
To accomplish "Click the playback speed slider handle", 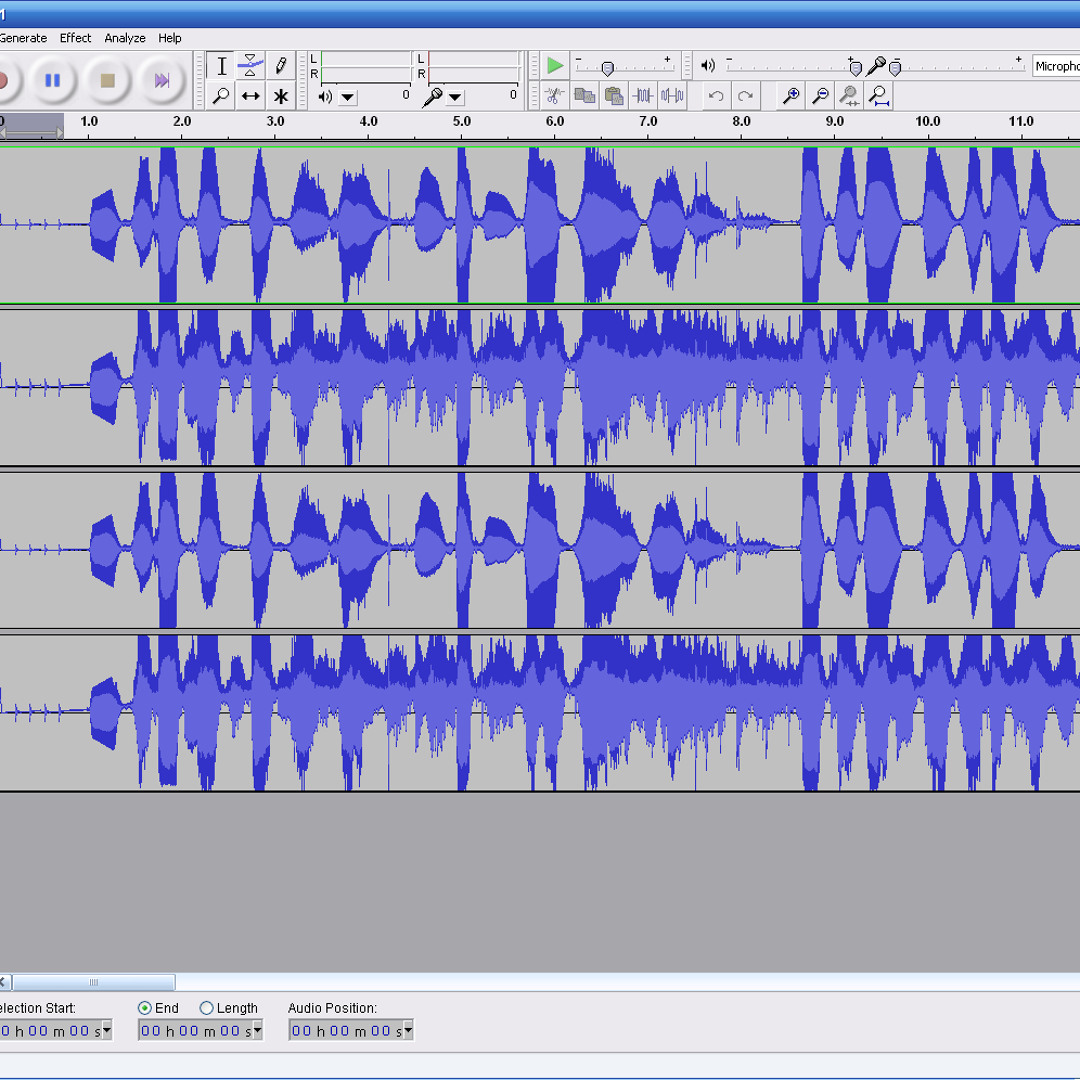I will (x=608, y=68).
